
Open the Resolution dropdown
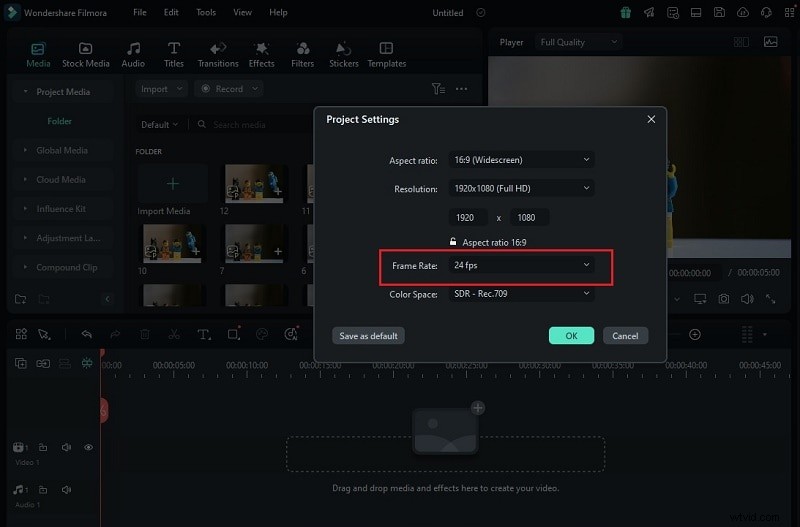(521, 188)
